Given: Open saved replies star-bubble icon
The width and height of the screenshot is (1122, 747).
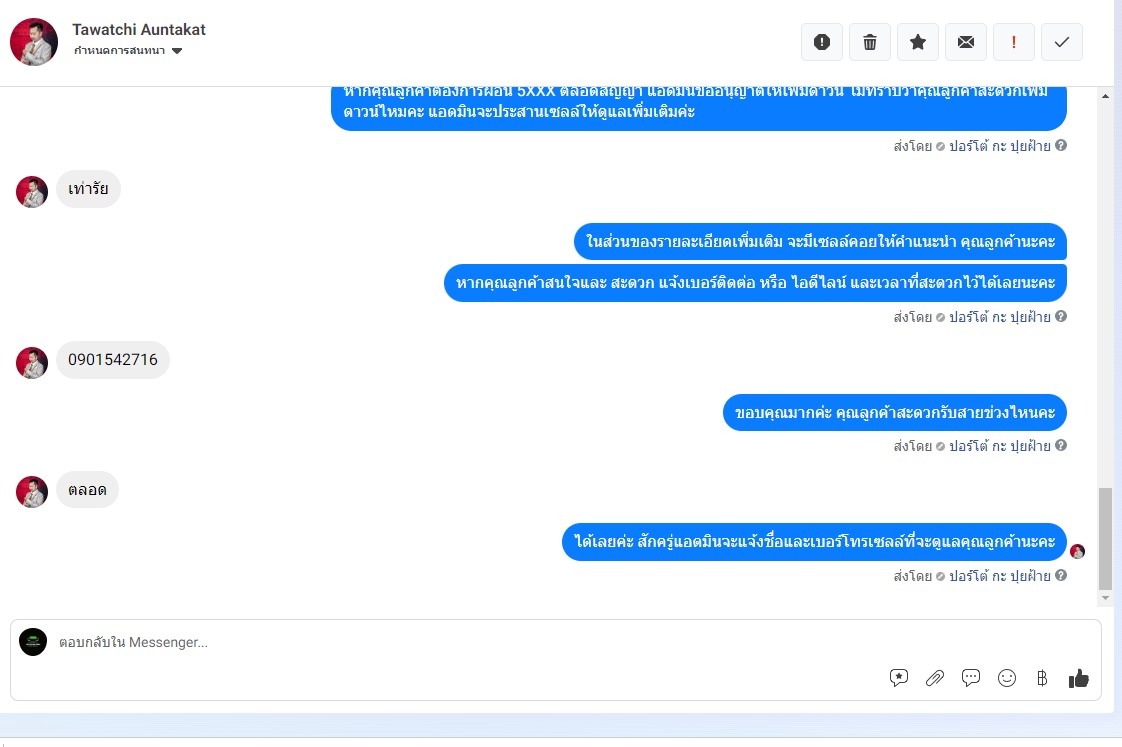Looking at the screenshot, I should pos(899,678).
